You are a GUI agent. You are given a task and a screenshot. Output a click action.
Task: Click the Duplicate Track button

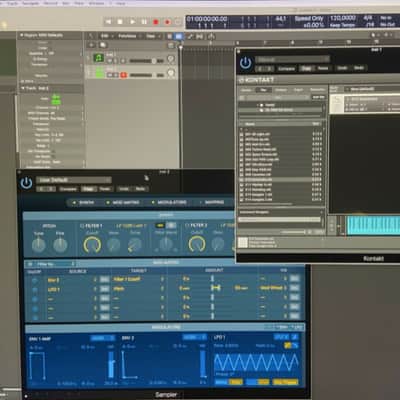103,45
